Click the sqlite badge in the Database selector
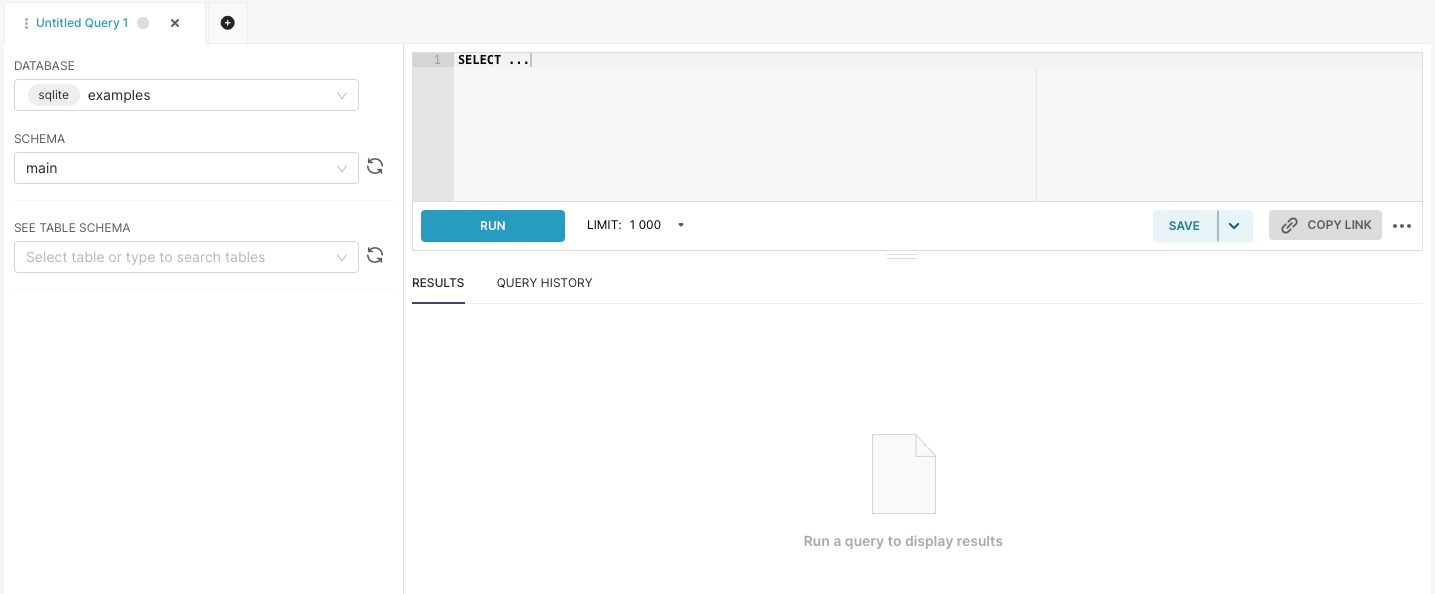1435x594 pixels. 53,95
